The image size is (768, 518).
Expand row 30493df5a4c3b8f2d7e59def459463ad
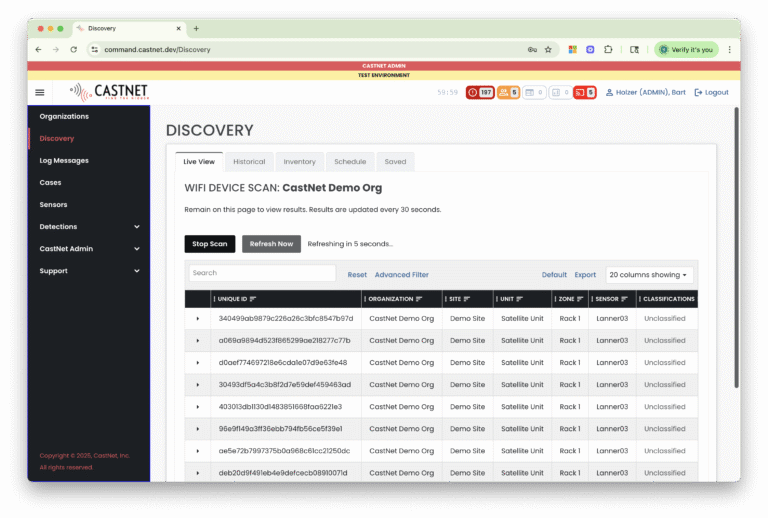(197, 385)
